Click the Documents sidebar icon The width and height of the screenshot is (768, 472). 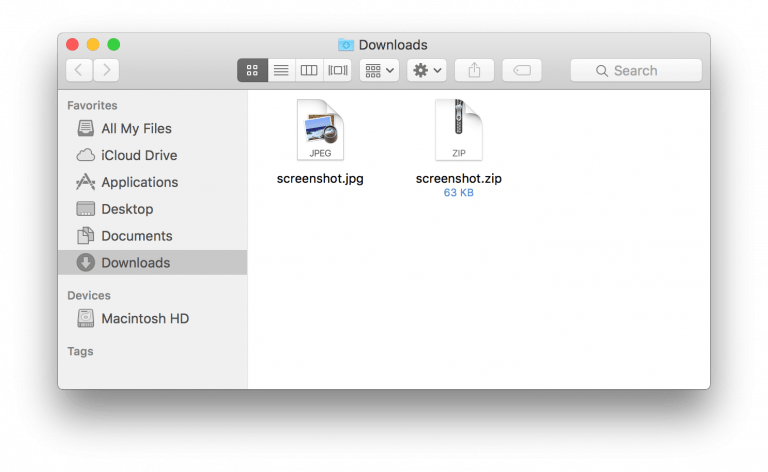(86, 236)
